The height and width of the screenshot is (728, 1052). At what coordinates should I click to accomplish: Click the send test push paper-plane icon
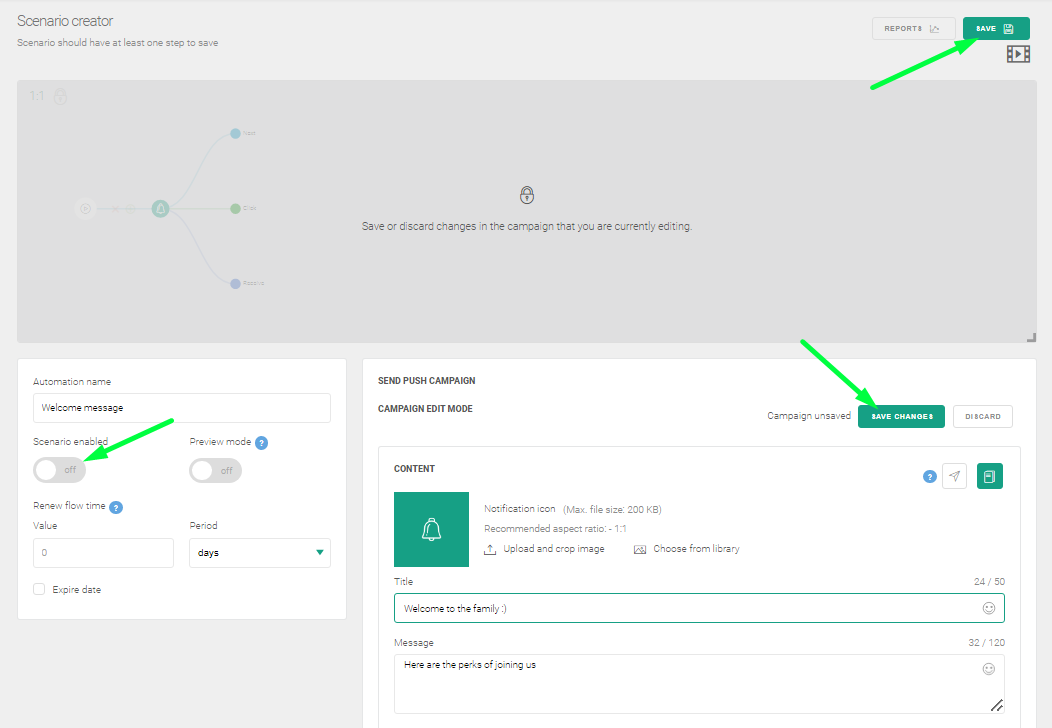(954, 477)
